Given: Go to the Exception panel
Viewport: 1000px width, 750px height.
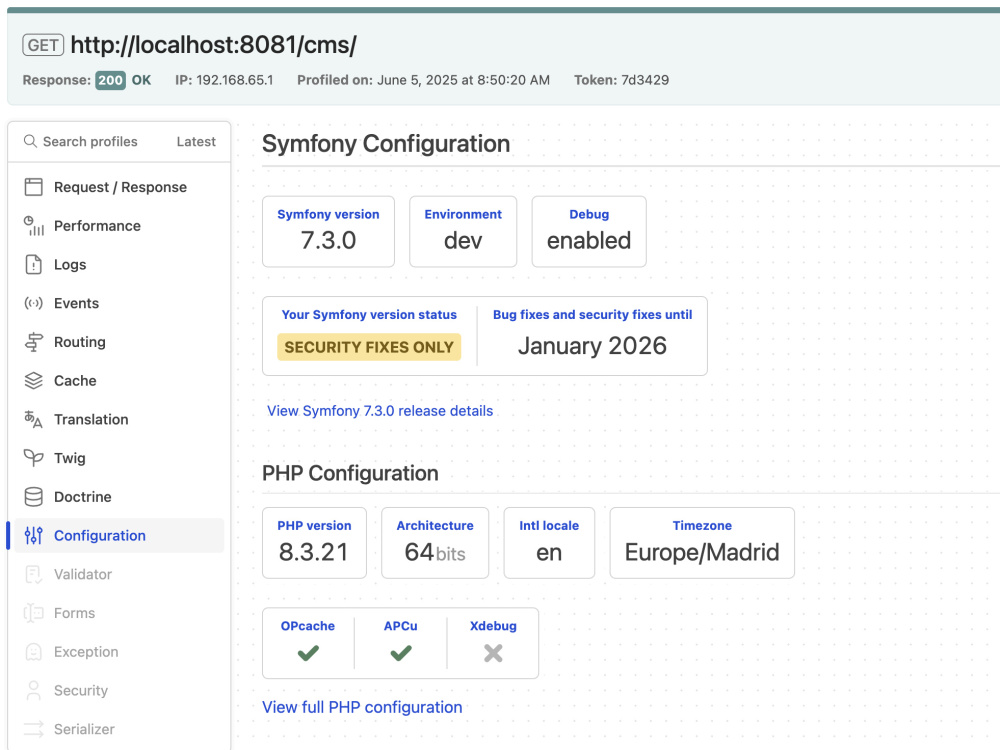Looking at the screenshot, I should click(x=119, y=652).
